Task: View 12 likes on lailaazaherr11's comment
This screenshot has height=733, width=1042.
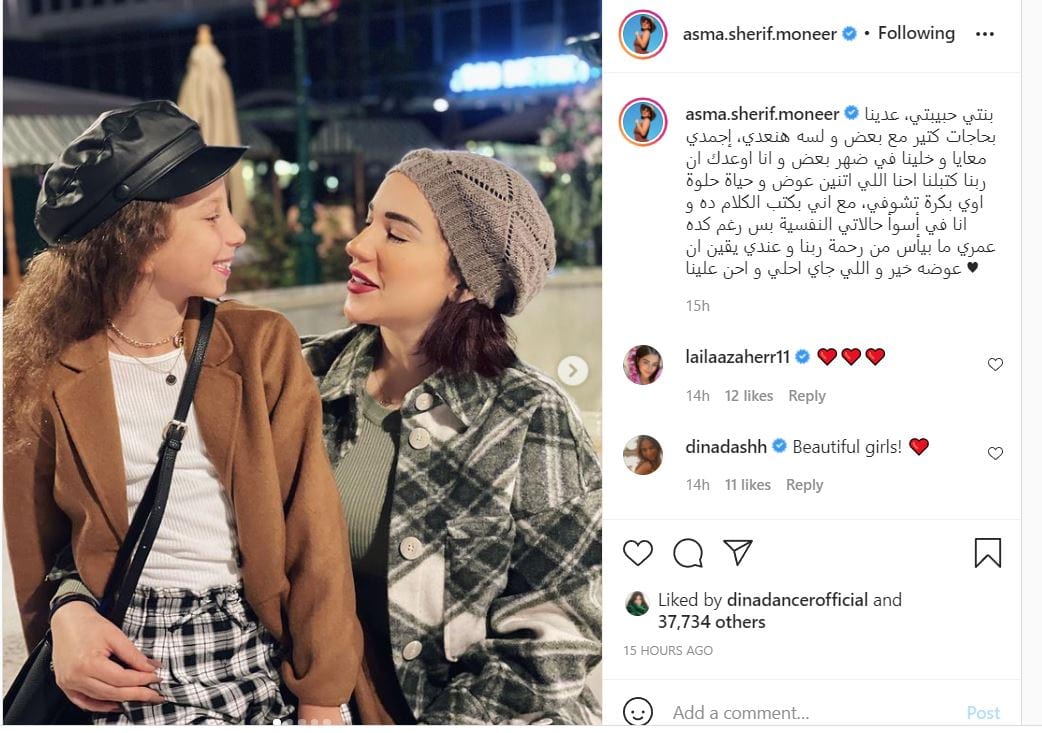Action: click(x=749, y=396)
